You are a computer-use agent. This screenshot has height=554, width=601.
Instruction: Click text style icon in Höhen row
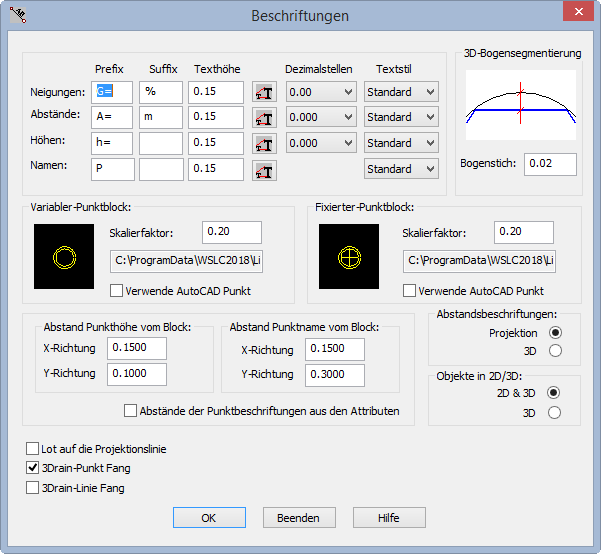[x=264, y=144]
